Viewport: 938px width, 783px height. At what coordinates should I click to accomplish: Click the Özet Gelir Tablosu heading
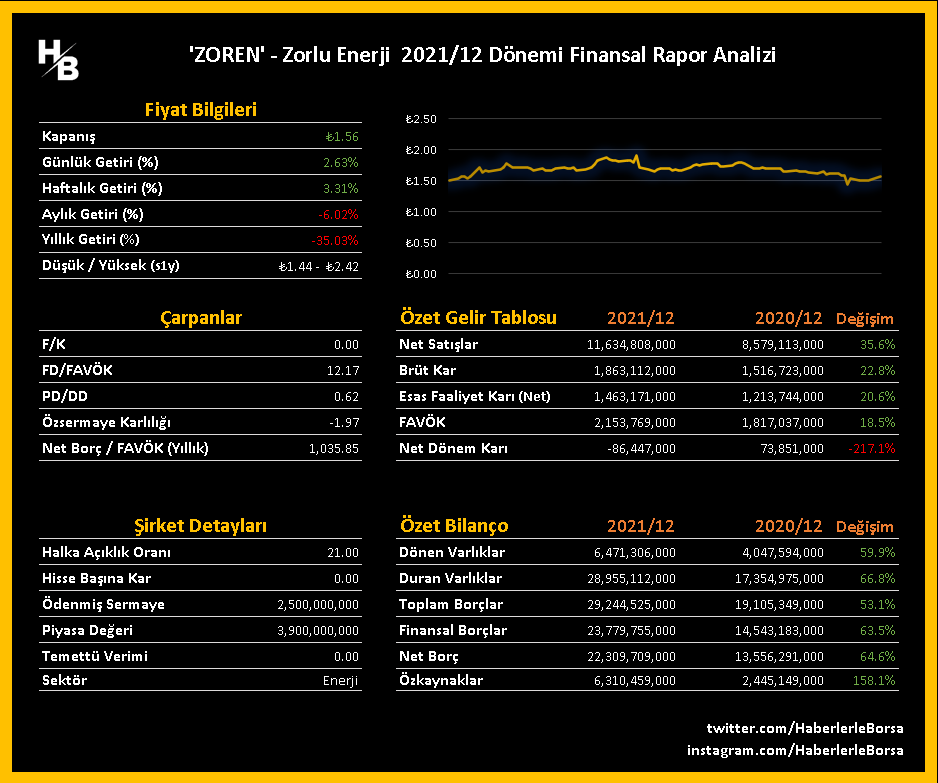(x=478, y=318)
